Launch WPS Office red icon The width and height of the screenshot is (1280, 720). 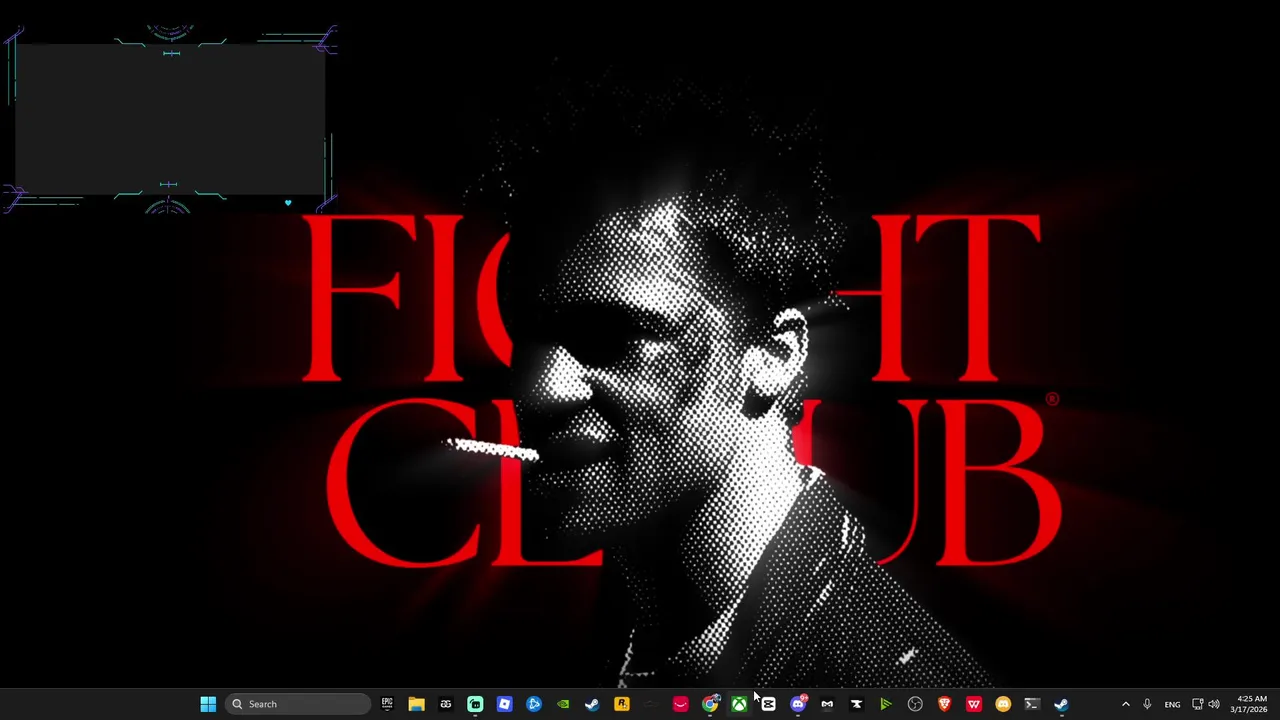tap(973, 704)
